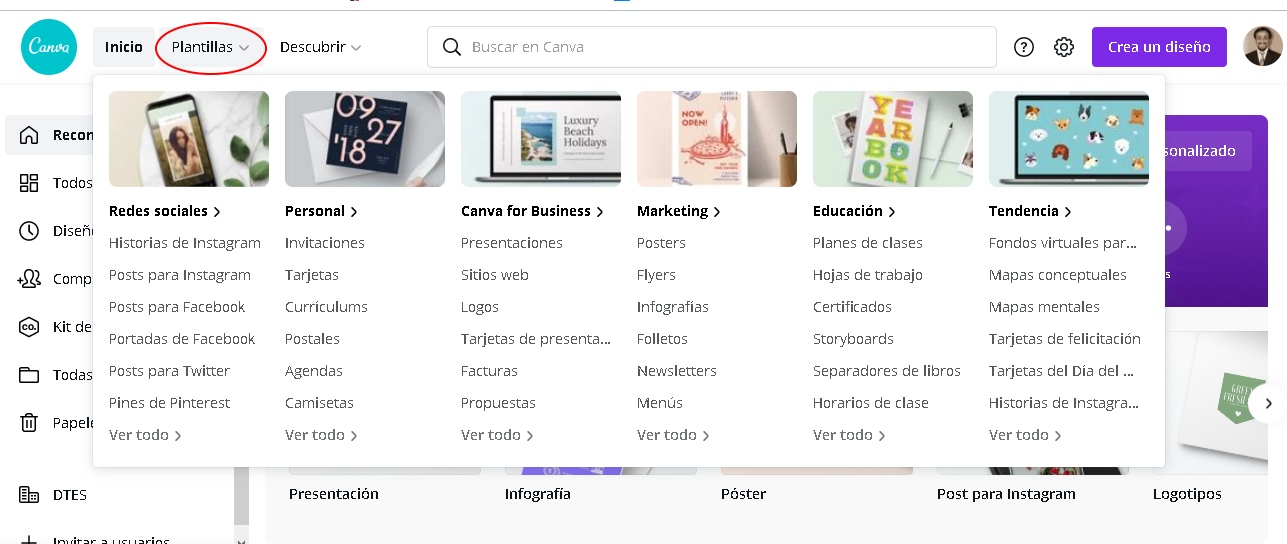Open settings gear icon
The image size is (1287, 544).
1064,47
